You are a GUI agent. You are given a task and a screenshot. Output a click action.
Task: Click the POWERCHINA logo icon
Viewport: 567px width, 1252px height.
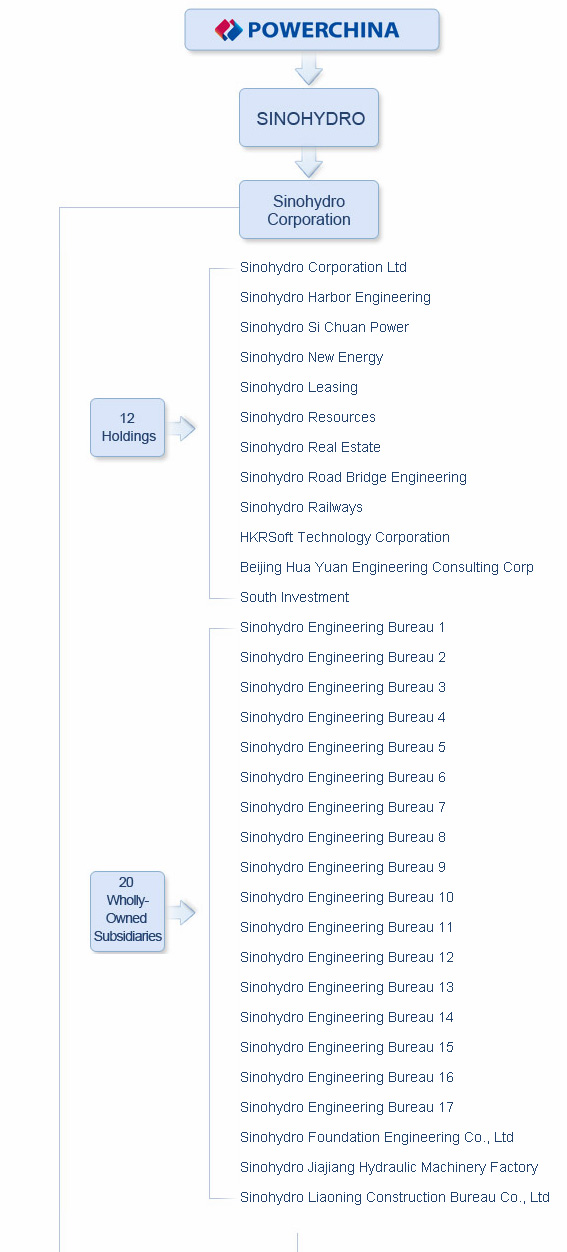coord(228,30)
